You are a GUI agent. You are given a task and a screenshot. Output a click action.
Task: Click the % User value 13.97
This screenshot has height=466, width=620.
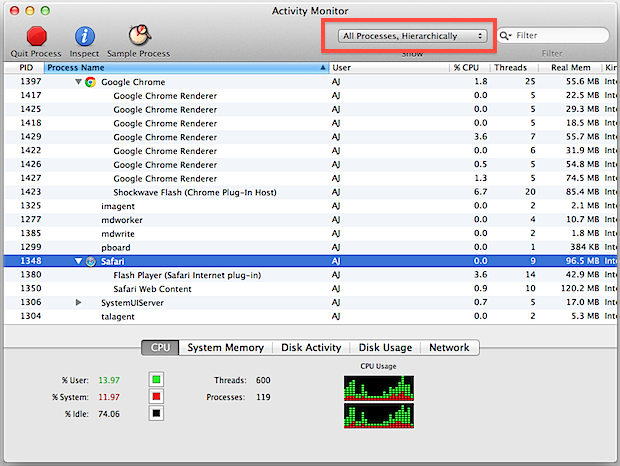click(109, 380)
